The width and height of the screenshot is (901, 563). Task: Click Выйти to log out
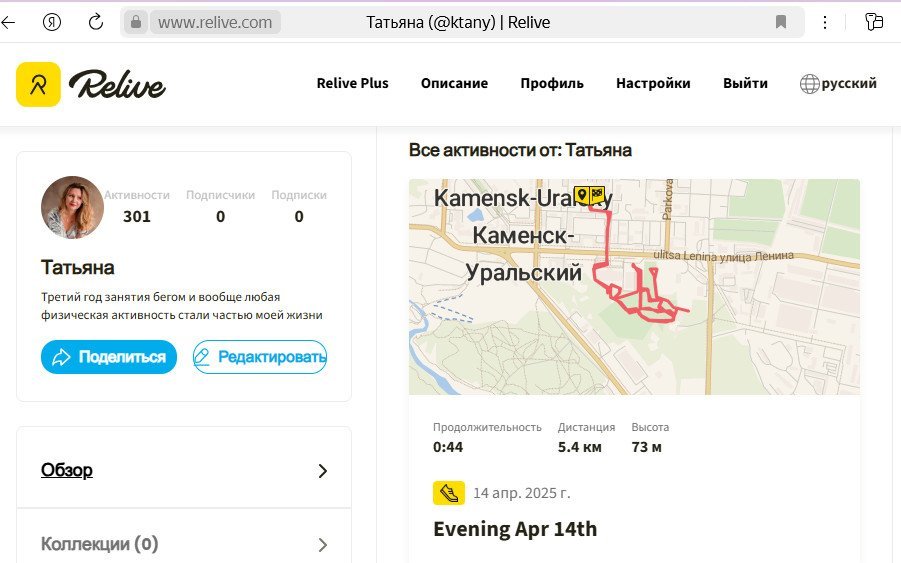coord(745,83)
